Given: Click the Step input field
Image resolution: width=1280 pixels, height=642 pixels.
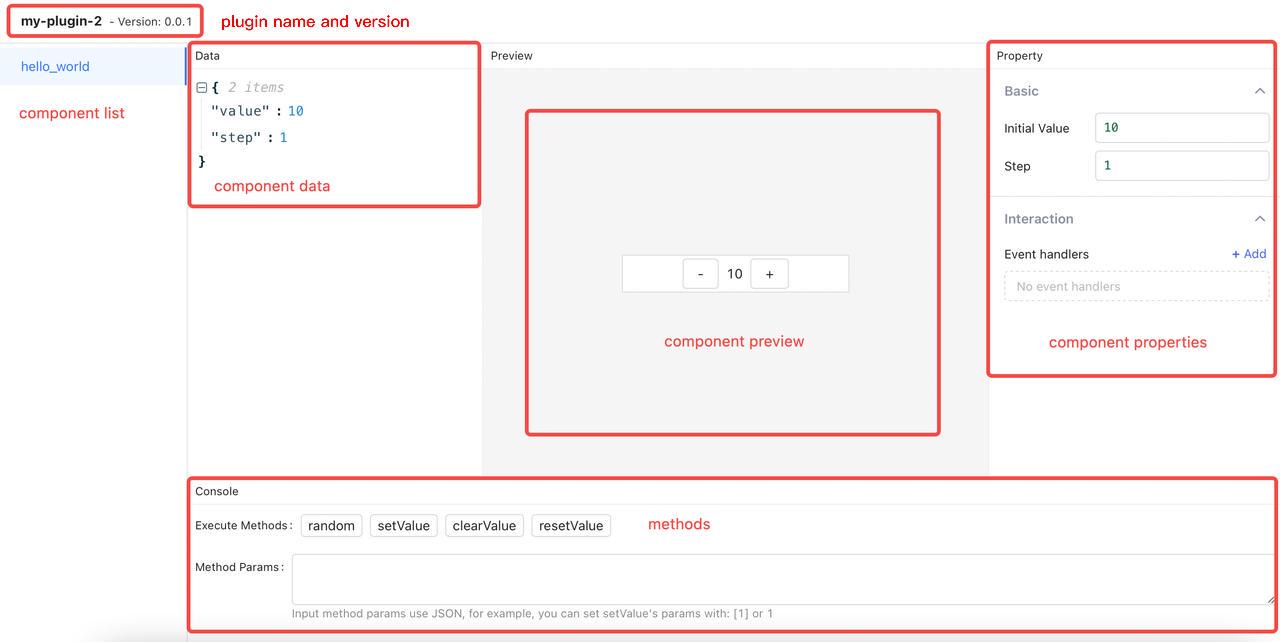Looking at the screenshot, I should [x=1181, y=166].
